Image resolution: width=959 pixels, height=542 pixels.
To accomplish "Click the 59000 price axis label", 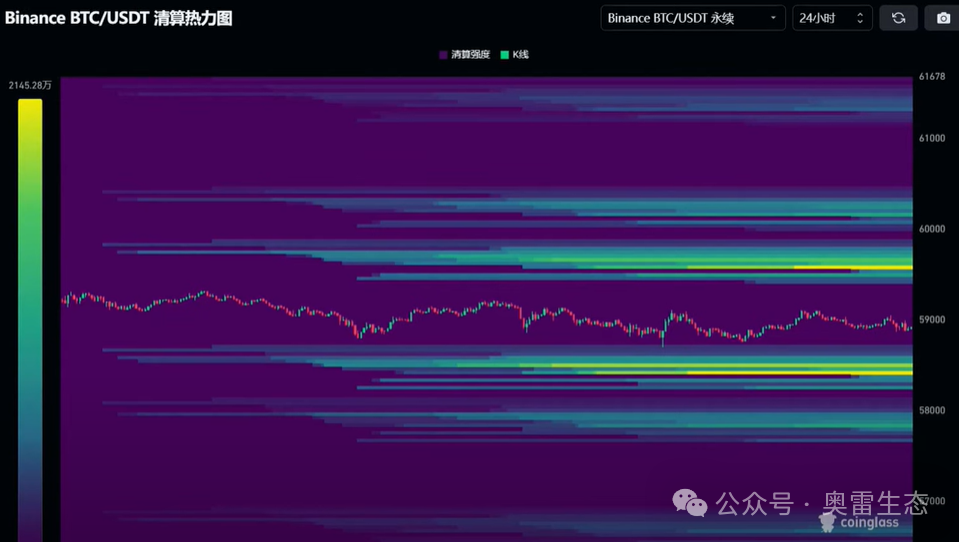I will tap(931, 319).
